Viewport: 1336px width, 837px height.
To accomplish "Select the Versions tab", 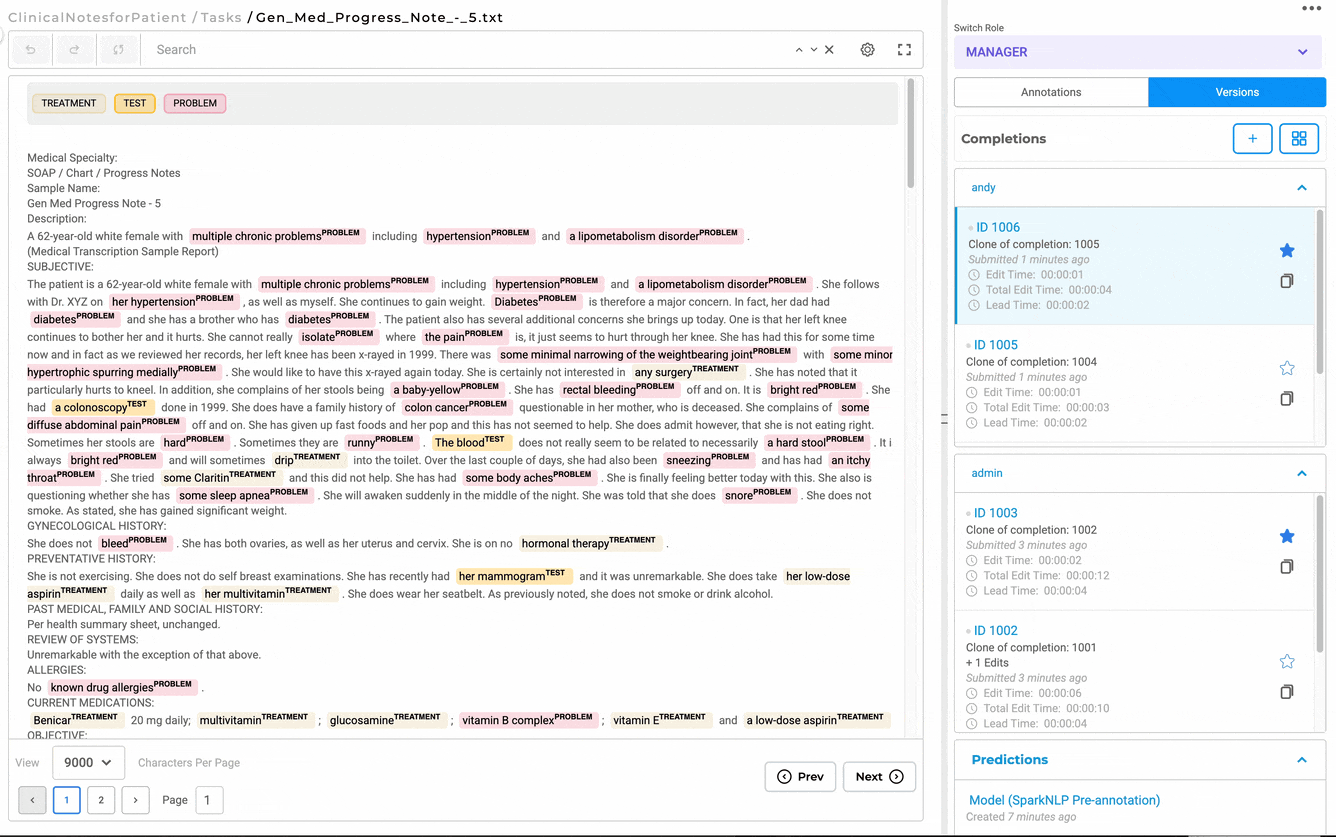I will 1236,92.
